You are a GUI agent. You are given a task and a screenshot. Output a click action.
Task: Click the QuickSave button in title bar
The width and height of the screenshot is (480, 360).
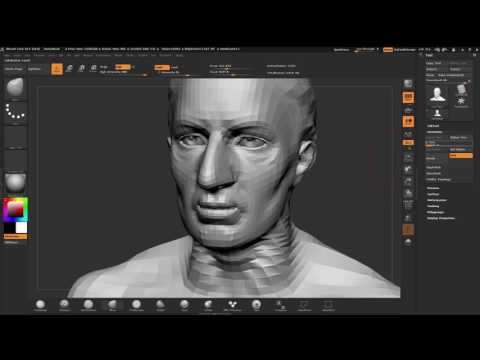coord(341,50)
